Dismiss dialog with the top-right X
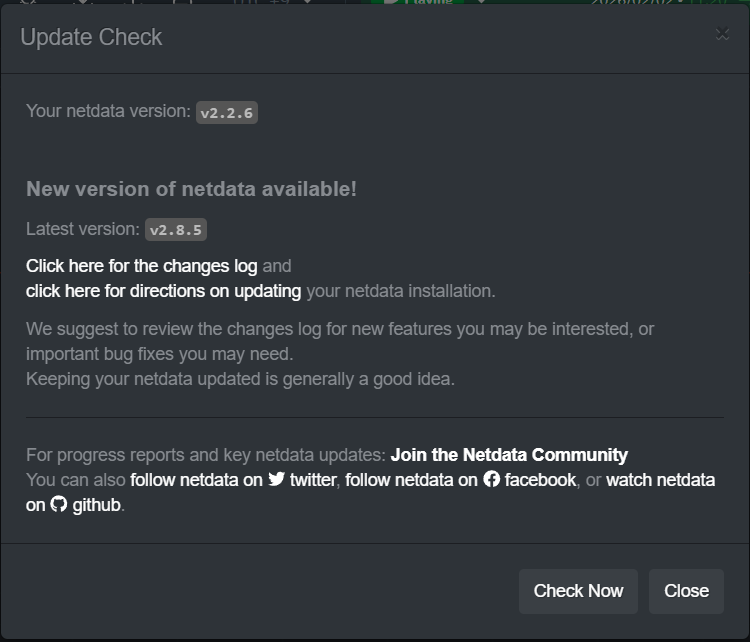This screenshot has height=642, width=750. [722, 34]
